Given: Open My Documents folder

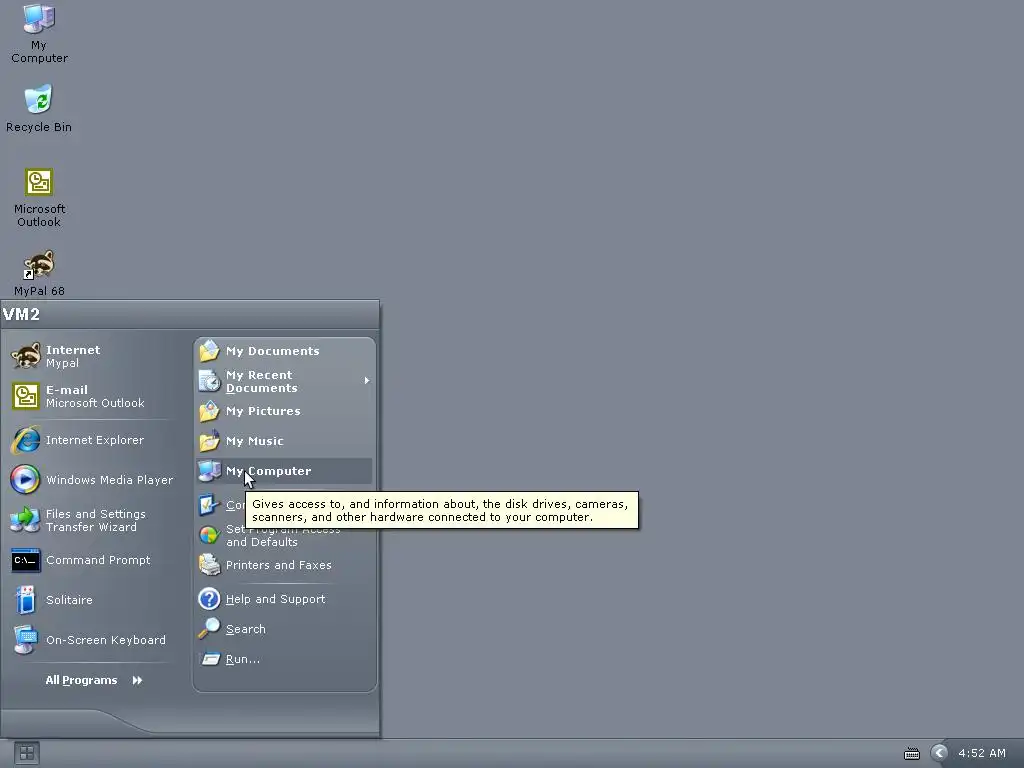Looking at the screenshot, I should coord(284,351).
